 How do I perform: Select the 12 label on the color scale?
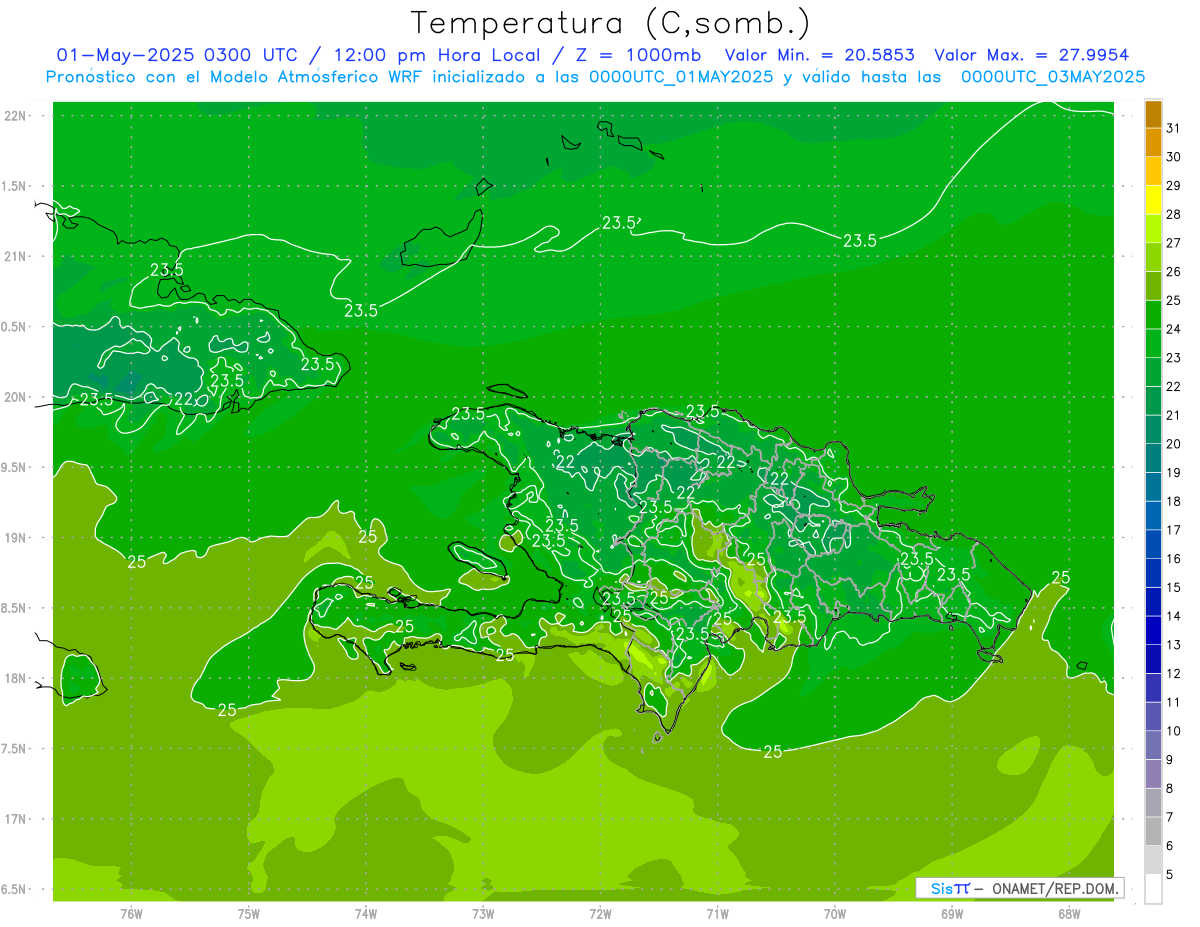[1173, 674]
